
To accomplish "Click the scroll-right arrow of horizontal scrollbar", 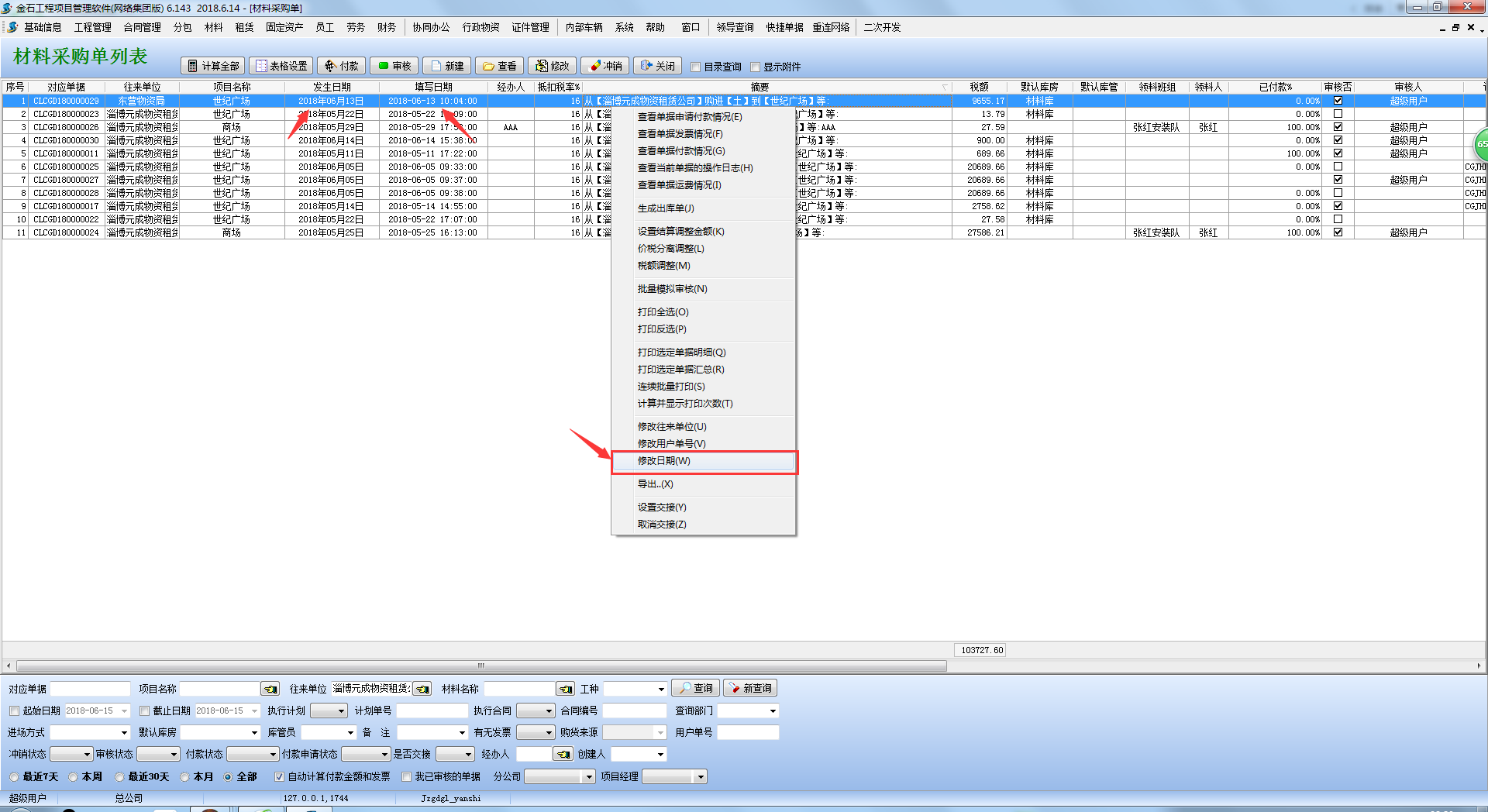I will click(1478, 666).
